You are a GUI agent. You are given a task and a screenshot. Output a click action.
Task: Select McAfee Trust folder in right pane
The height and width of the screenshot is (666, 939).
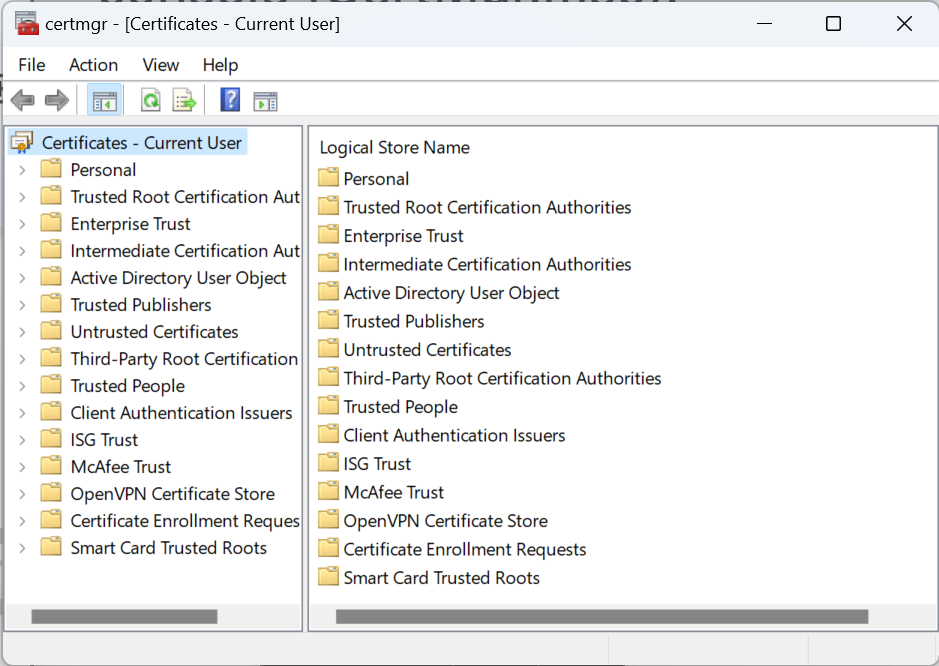[393, 492]
